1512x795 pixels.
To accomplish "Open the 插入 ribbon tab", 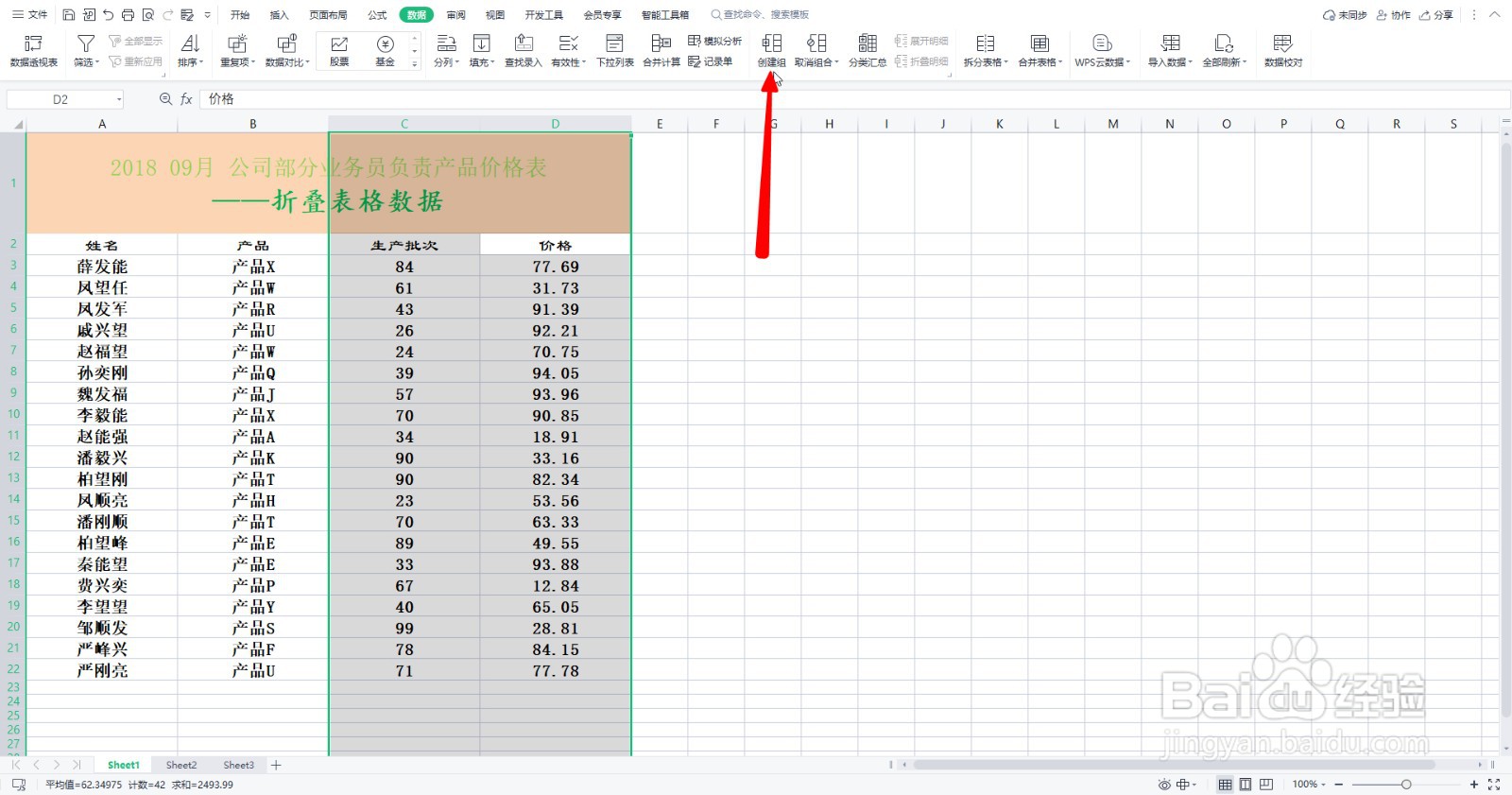I will tap(279, 15).
